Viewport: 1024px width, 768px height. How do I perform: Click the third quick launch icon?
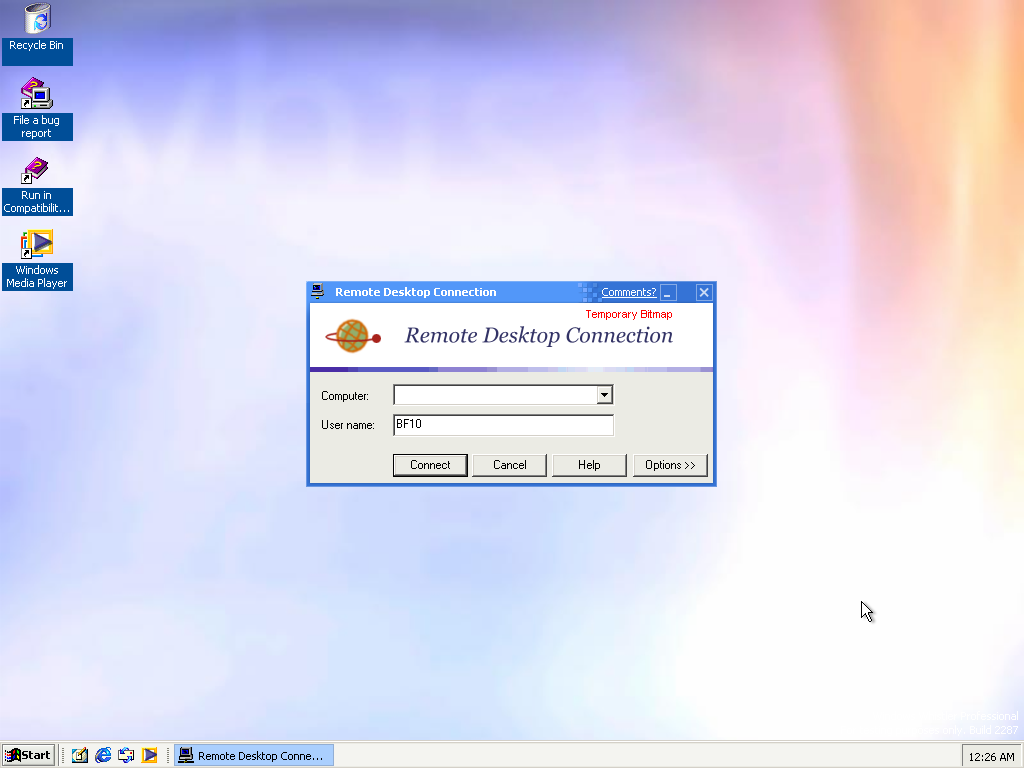pyautogui.click(x=126, y=755)
